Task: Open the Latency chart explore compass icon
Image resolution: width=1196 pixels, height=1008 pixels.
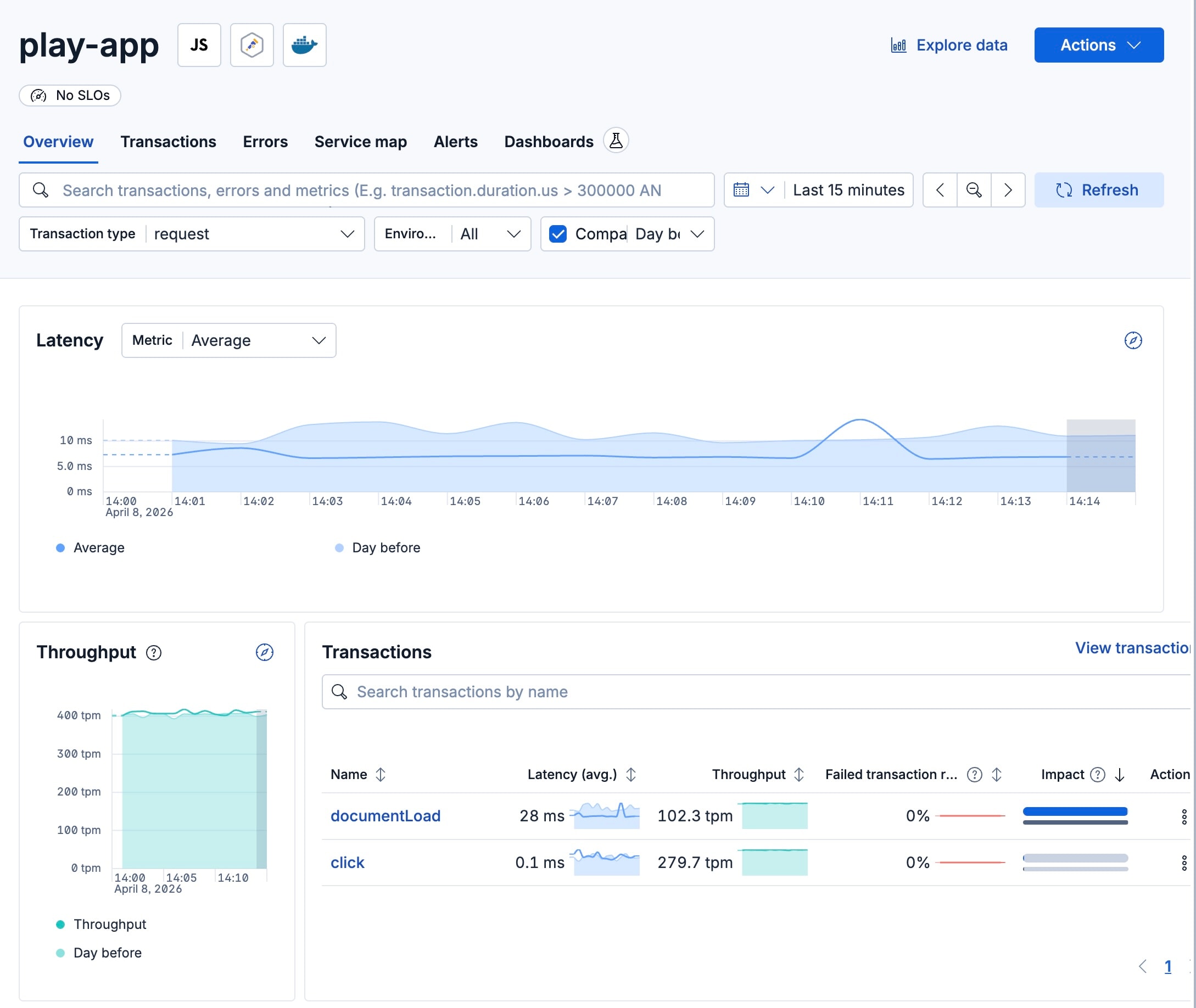Action: click(x=1132, y=340)
